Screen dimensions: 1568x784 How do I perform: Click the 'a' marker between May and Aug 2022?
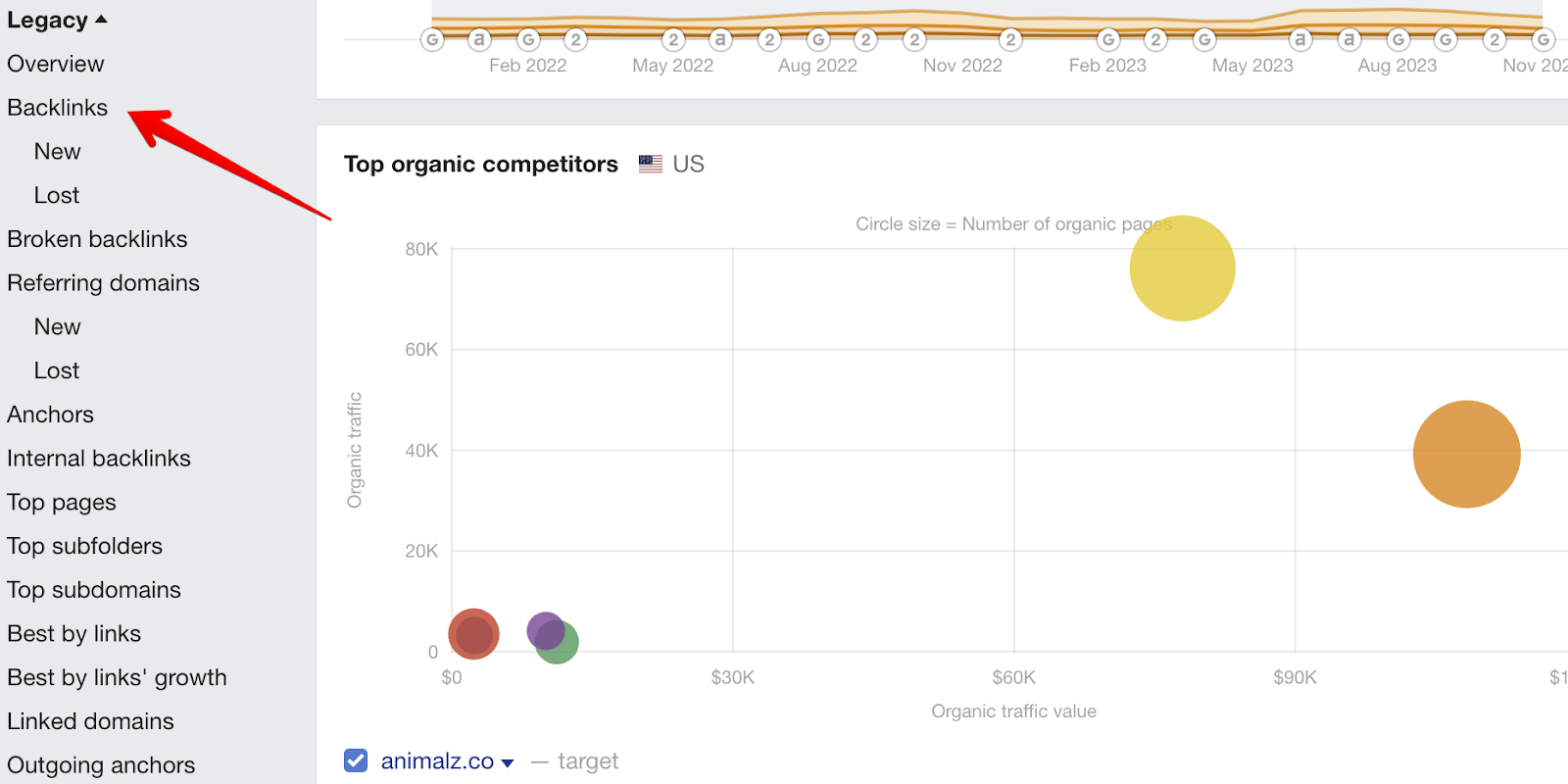click(720, 40)
